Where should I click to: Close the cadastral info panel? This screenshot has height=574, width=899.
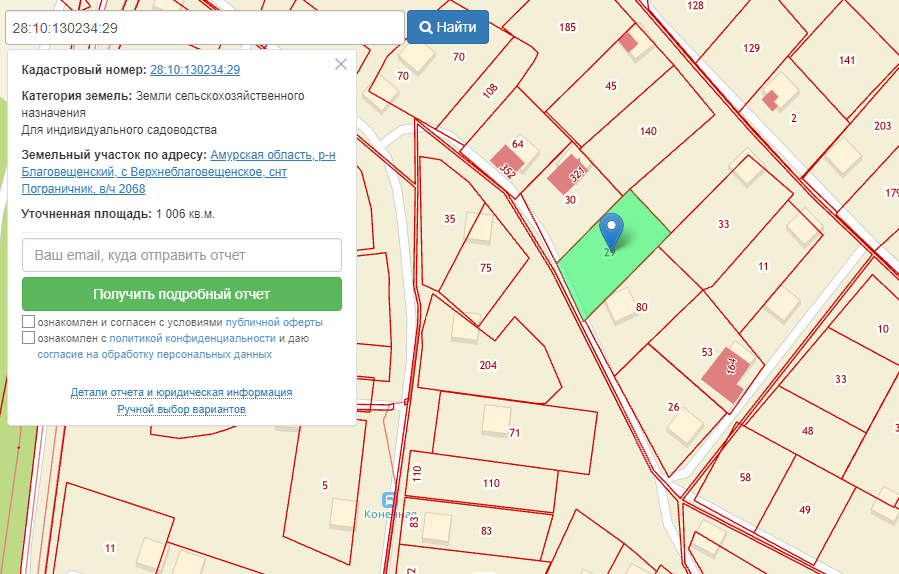(x=340, y=64)
